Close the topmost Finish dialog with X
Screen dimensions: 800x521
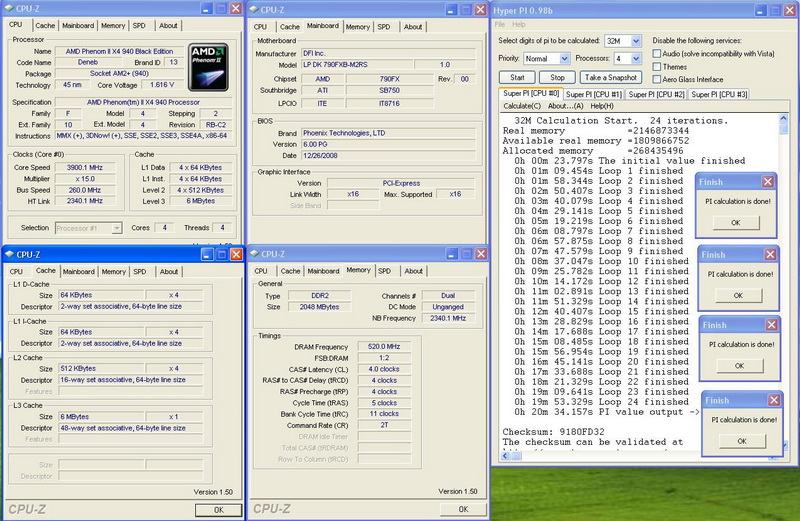pos(767,182)
